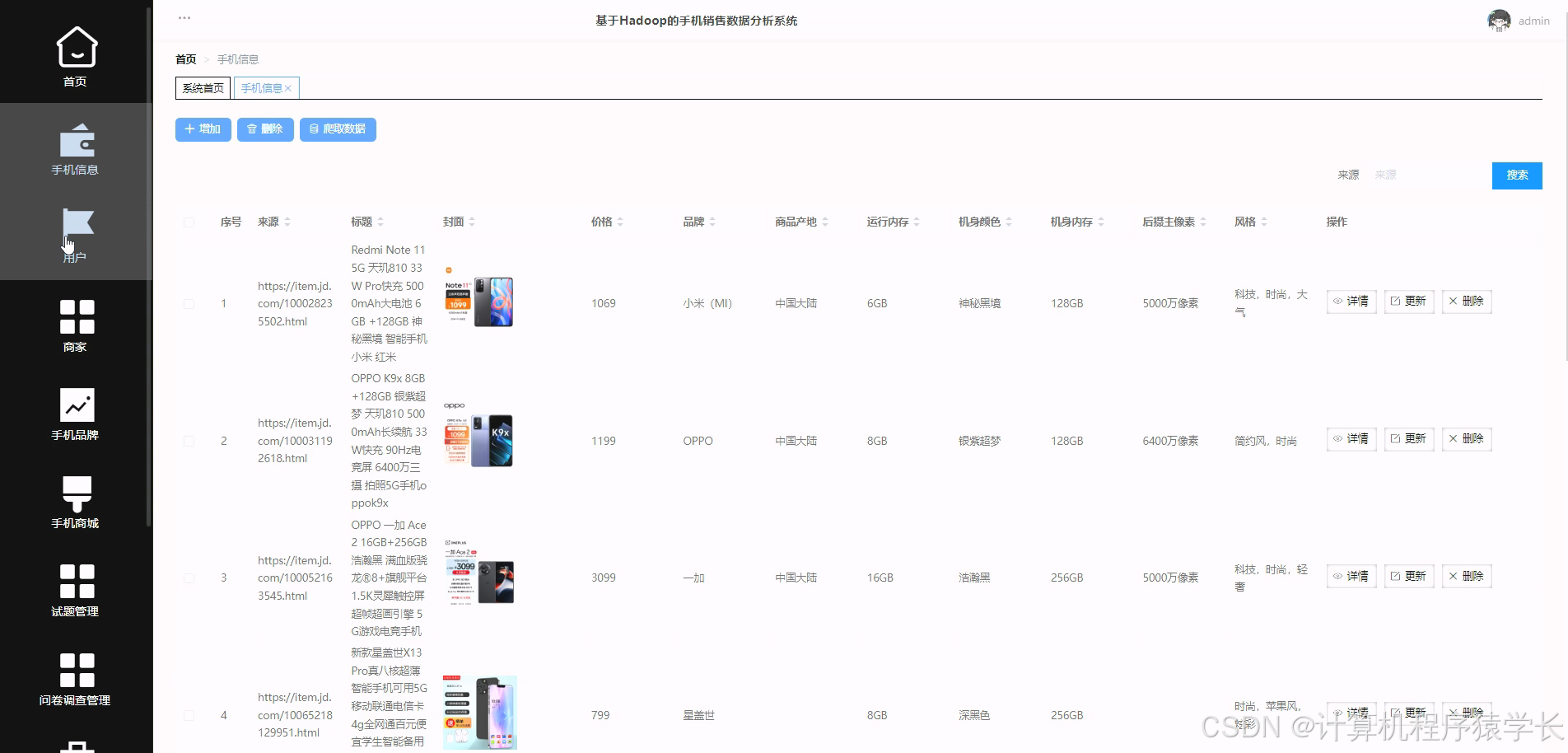Click the three-dot collapse menu icon
The width and height of the screenshot is (1568, 753).
click(184, 18)
